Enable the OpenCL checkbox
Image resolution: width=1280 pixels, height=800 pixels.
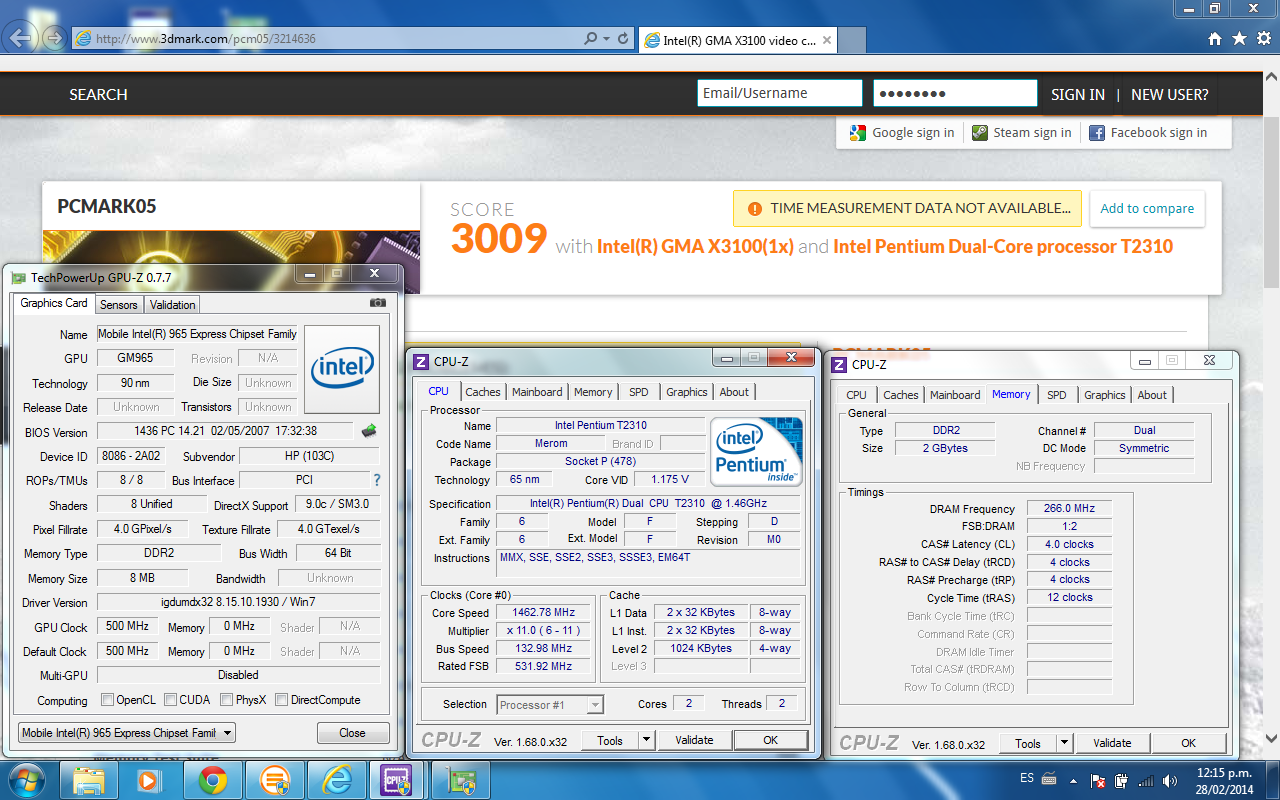coord(108,700)
